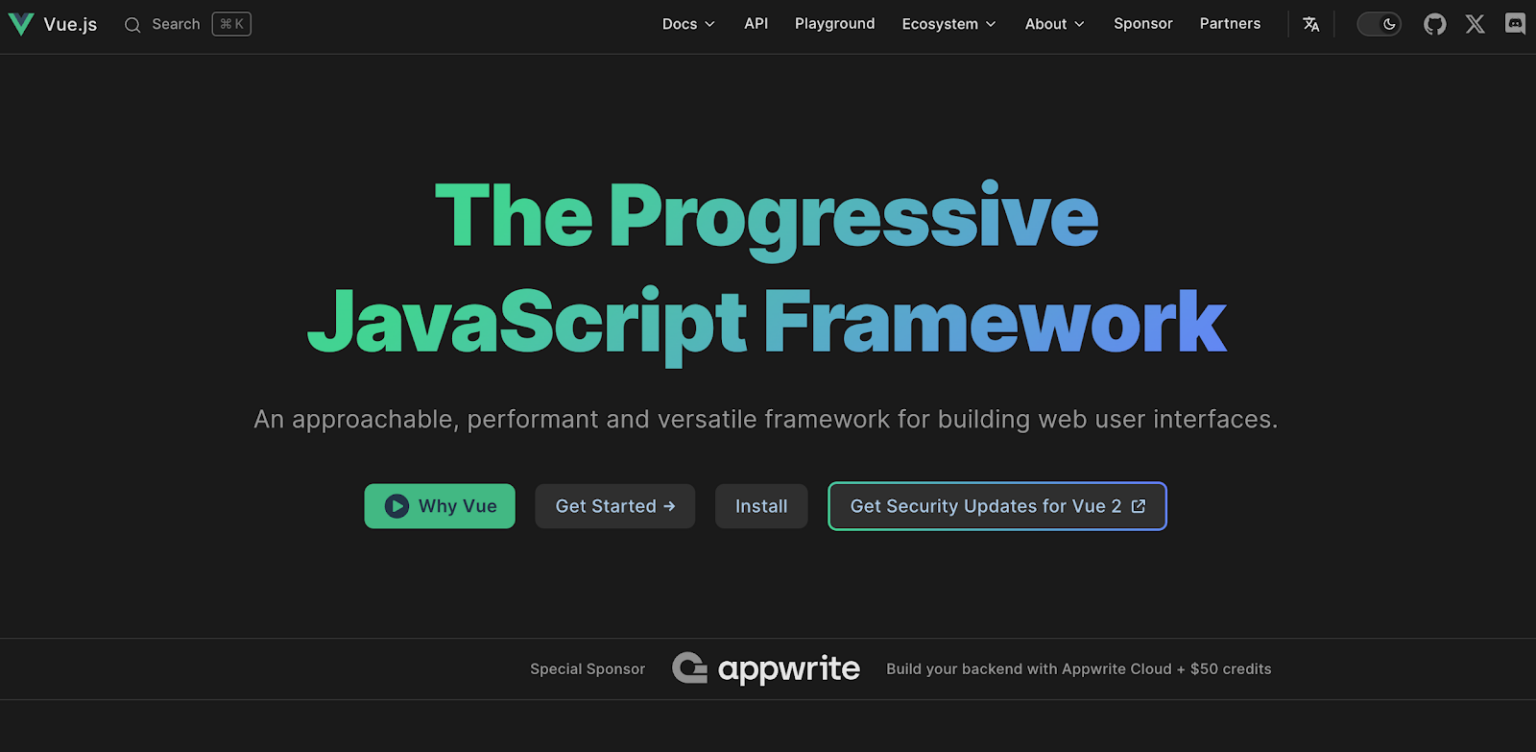The width and height of the screenshot is (1536, 752).
Task: Expand the About dropdown
Action: (1053, 23)
